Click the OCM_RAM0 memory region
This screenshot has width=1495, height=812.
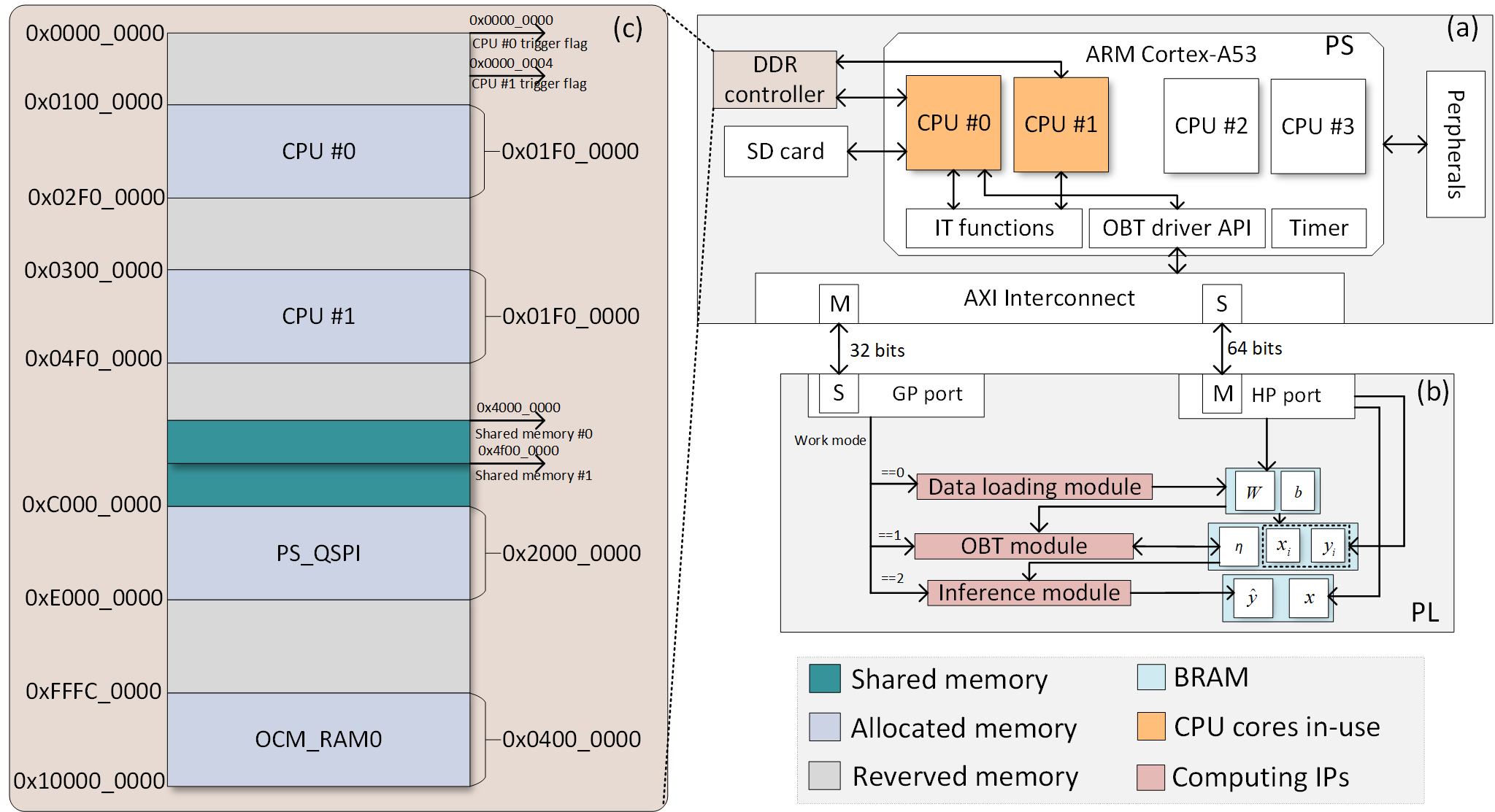tap(318, 739)
